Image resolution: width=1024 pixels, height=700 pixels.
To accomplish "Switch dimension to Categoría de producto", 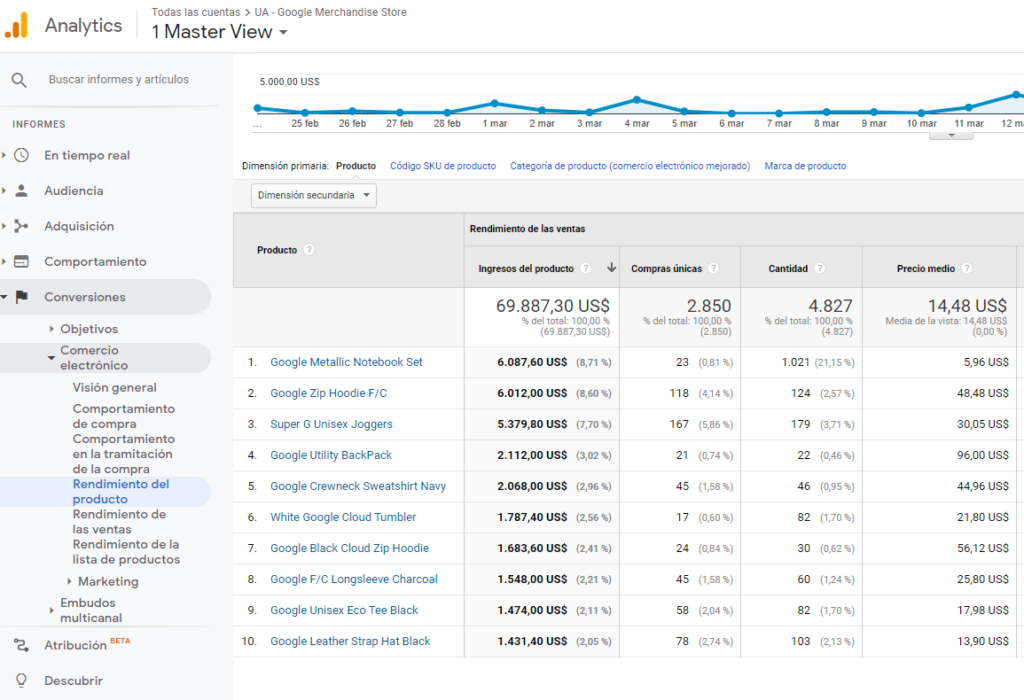I will coord(630,166).
